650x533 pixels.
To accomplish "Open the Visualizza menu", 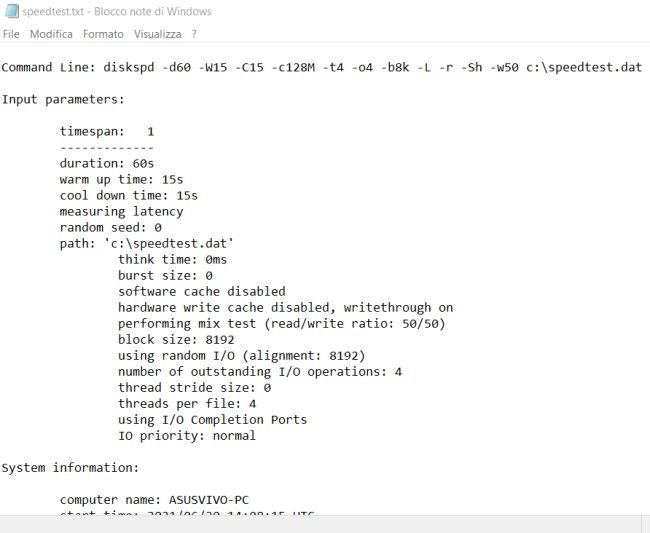I will tap(158, 34).
